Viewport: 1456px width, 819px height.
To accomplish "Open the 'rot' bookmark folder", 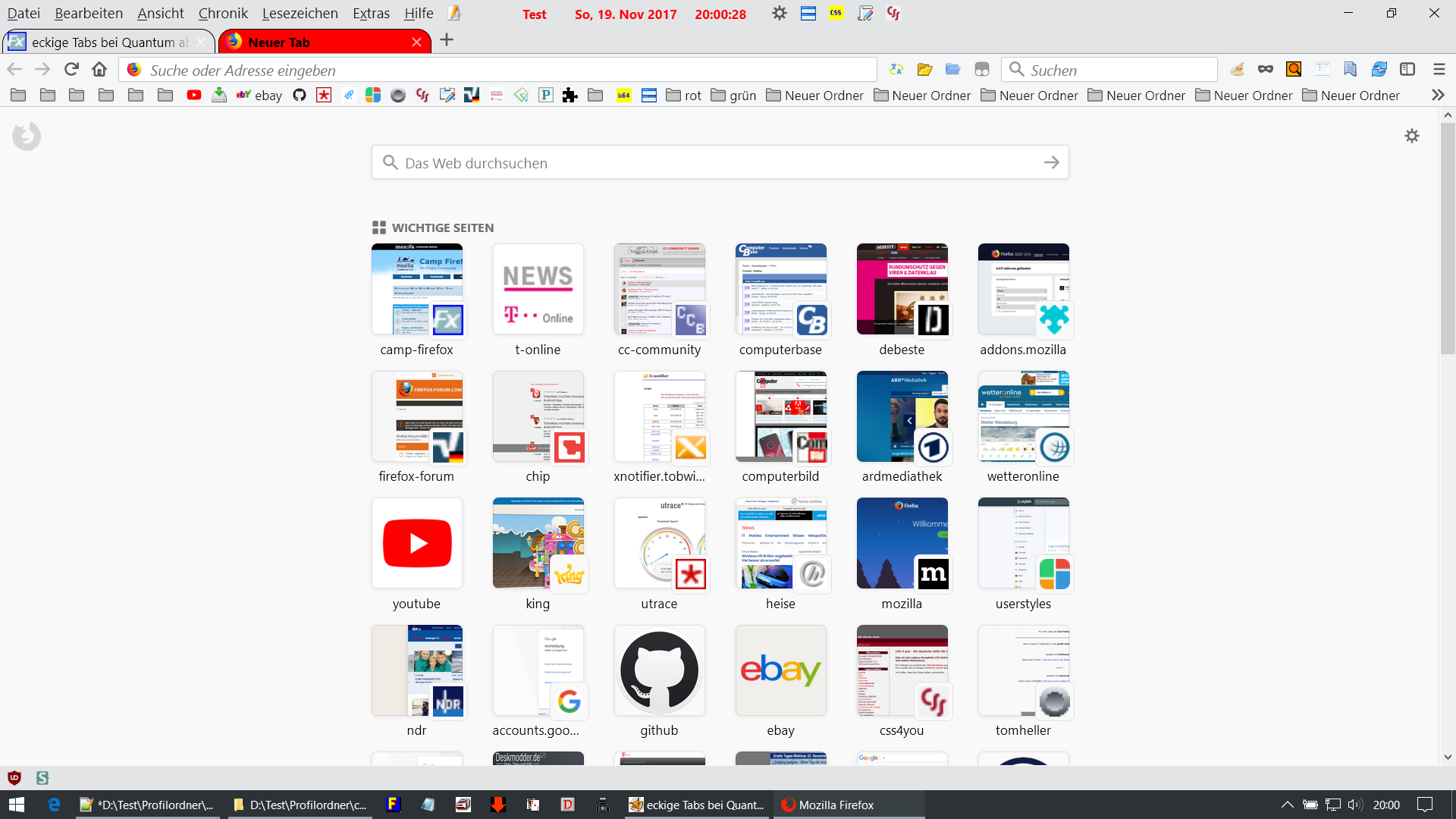I will coord(683,96).
